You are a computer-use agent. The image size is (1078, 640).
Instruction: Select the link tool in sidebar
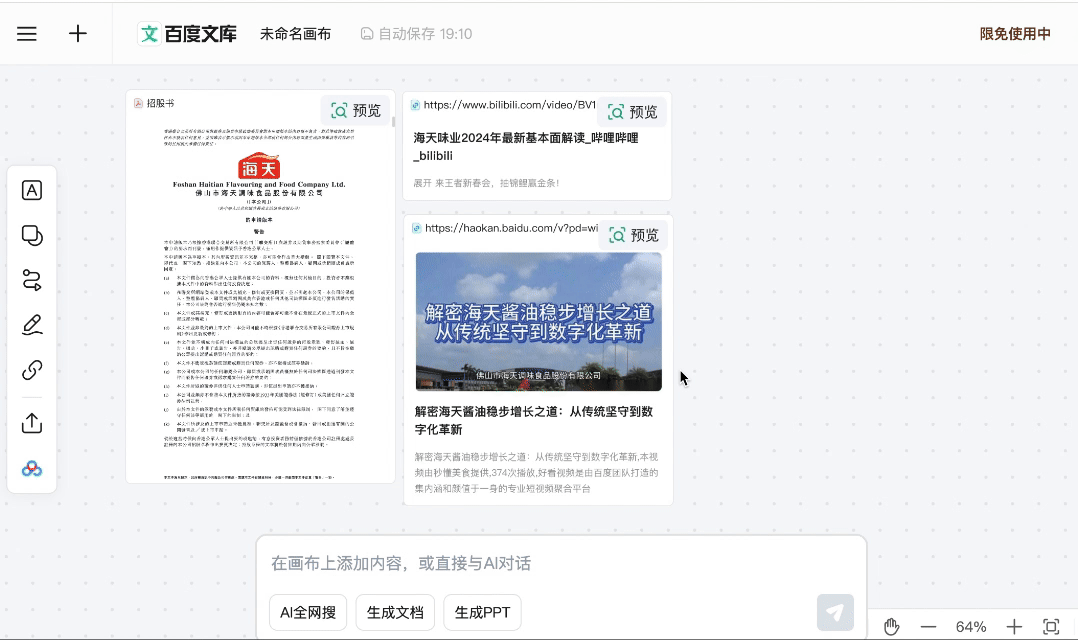click(x=32, y=370)
